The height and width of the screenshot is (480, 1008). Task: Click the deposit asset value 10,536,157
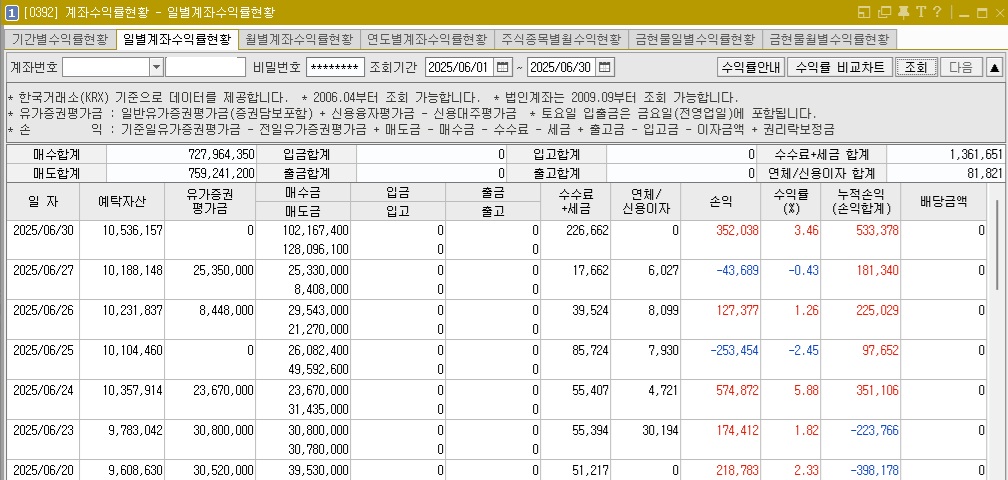click(x=132, y=231)
